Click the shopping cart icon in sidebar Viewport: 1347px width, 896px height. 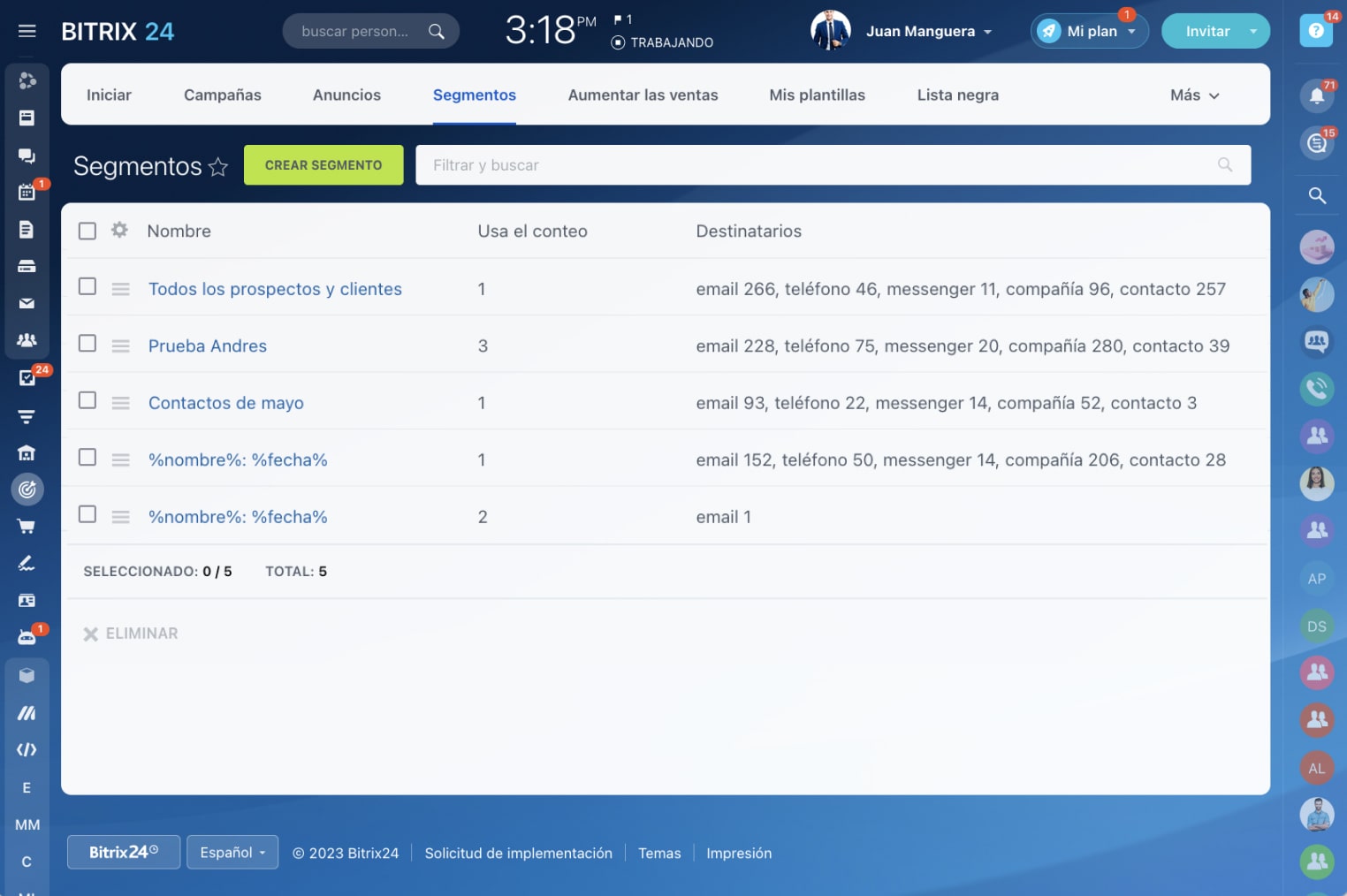[27, 527]
